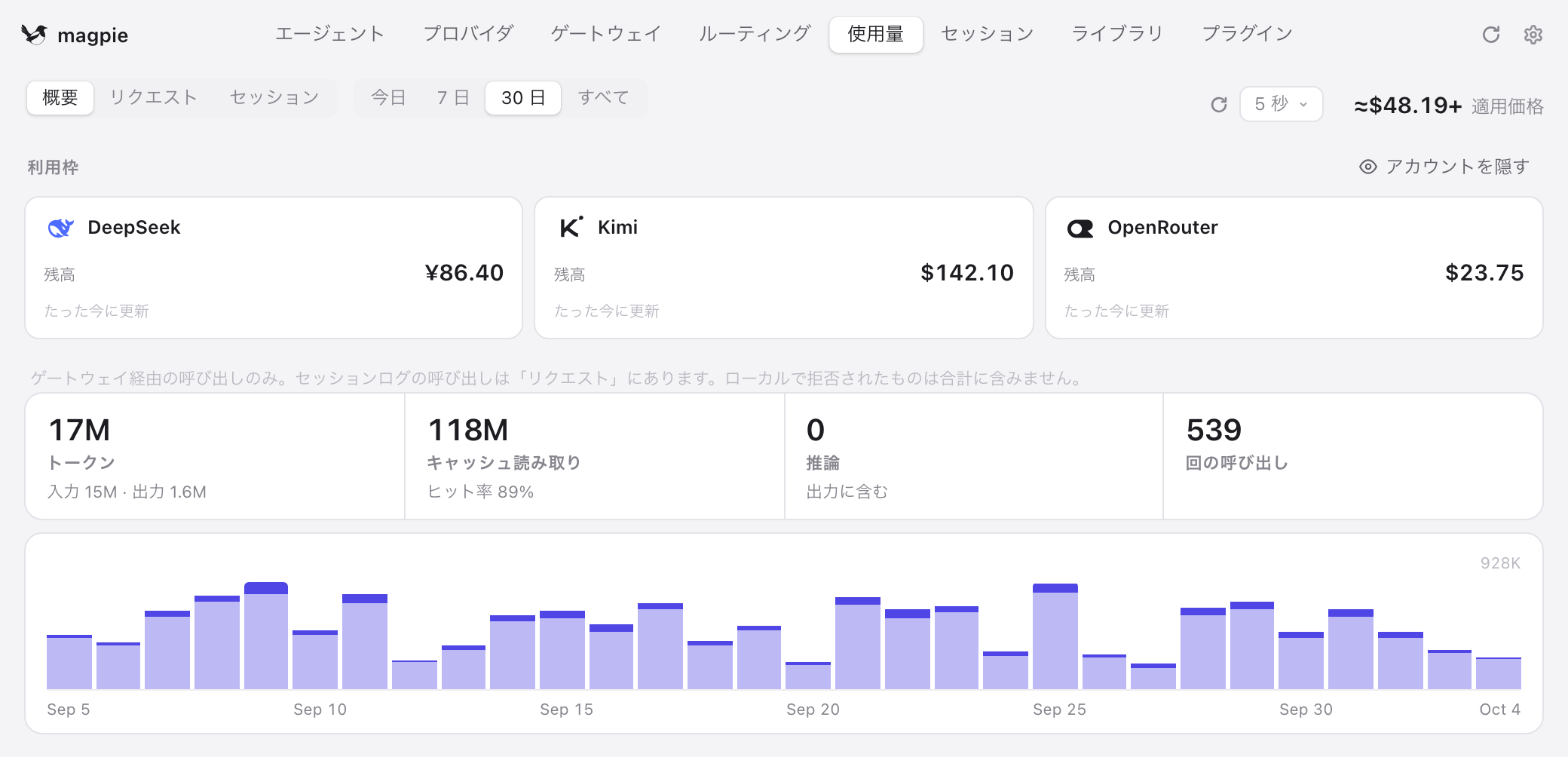Click the ≈$48.19+ applied price total
Viewport: 1568px width, 757px height.
[x=1407, y=106]
